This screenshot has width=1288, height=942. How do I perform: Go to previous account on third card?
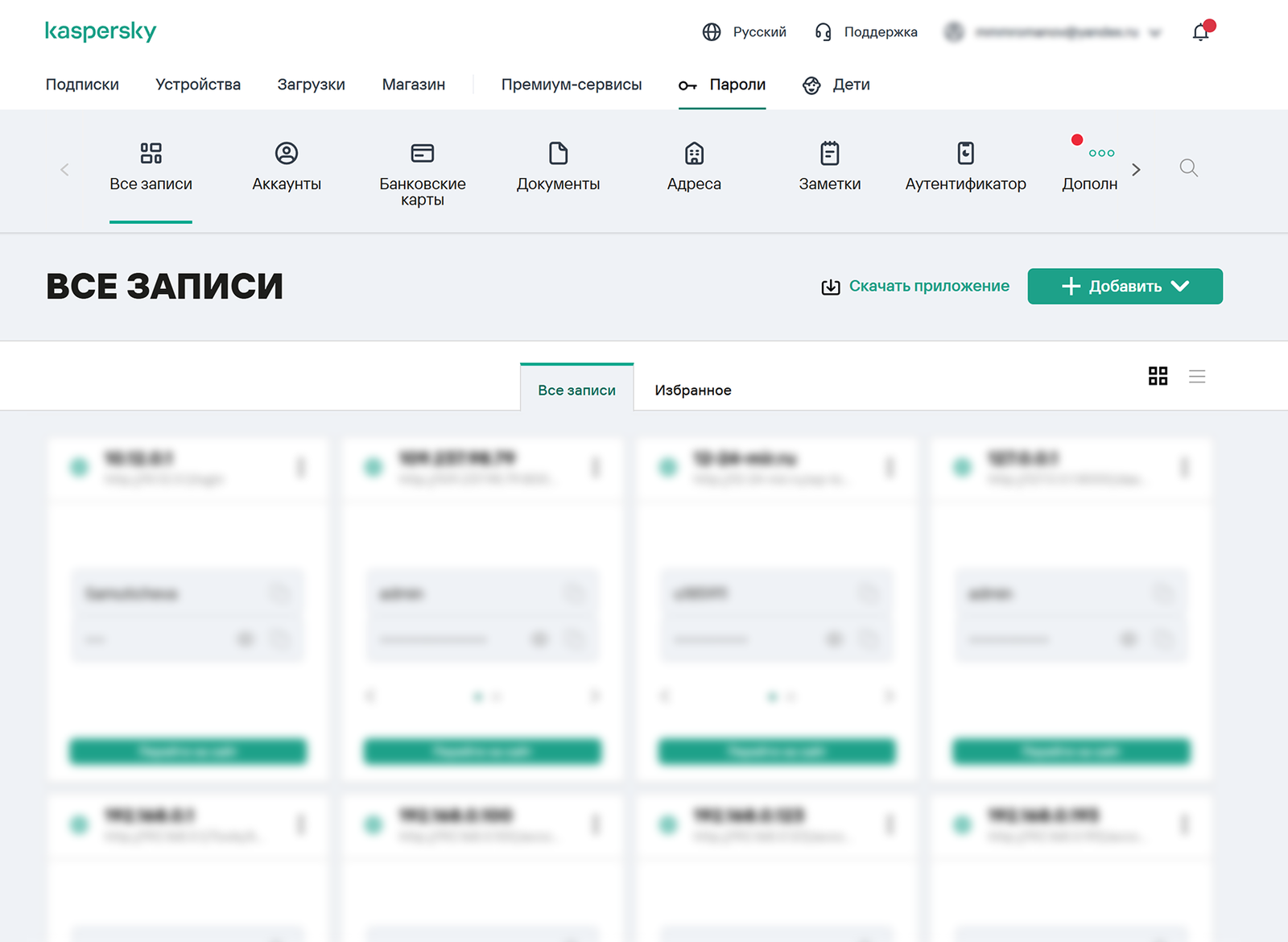click(x=665, y=696)
